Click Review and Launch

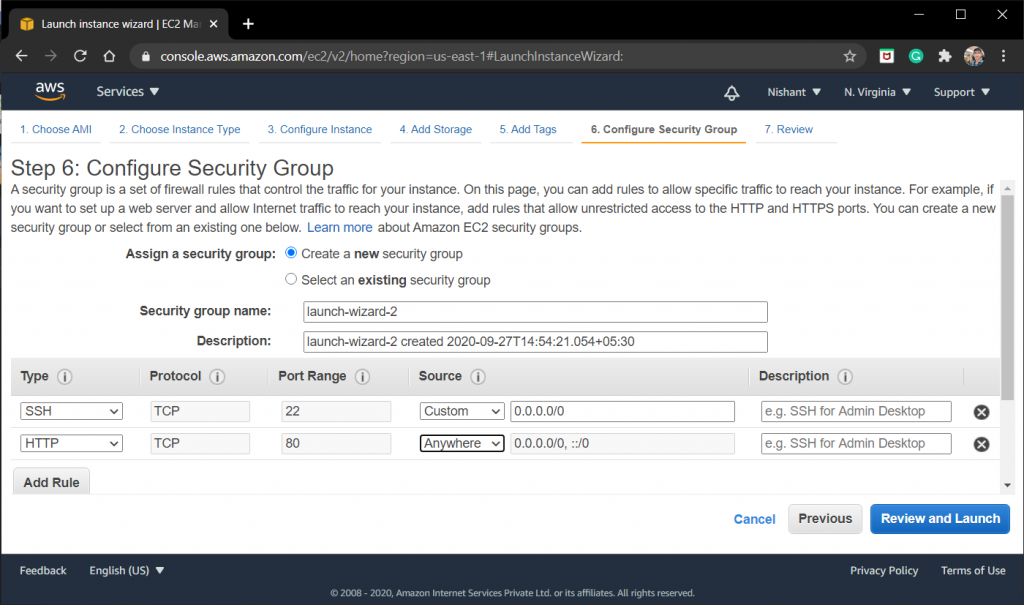pyautogui.click(x=939, y=519)
